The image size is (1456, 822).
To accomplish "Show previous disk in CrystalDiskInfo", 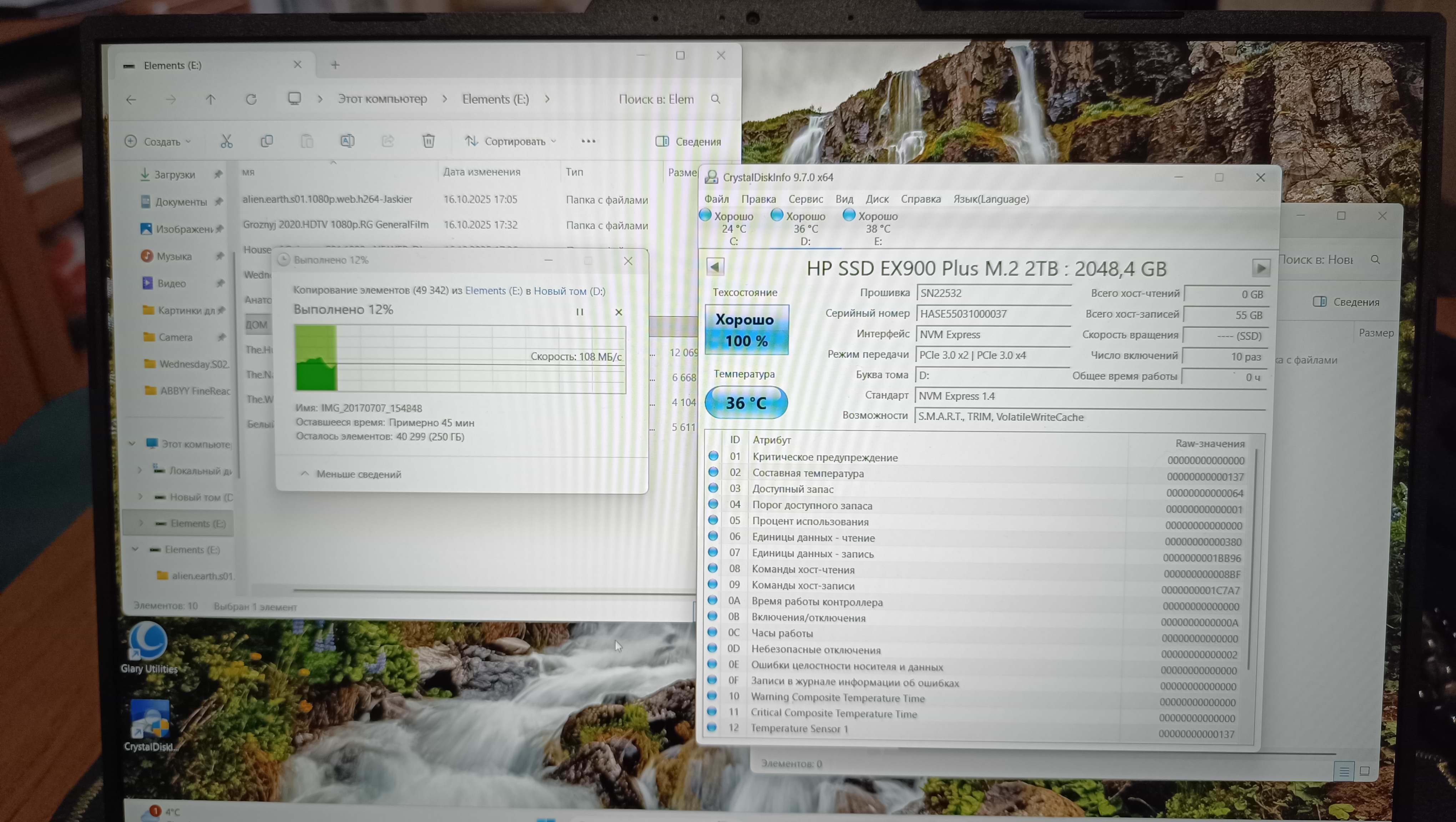I will tap(715, 267).
